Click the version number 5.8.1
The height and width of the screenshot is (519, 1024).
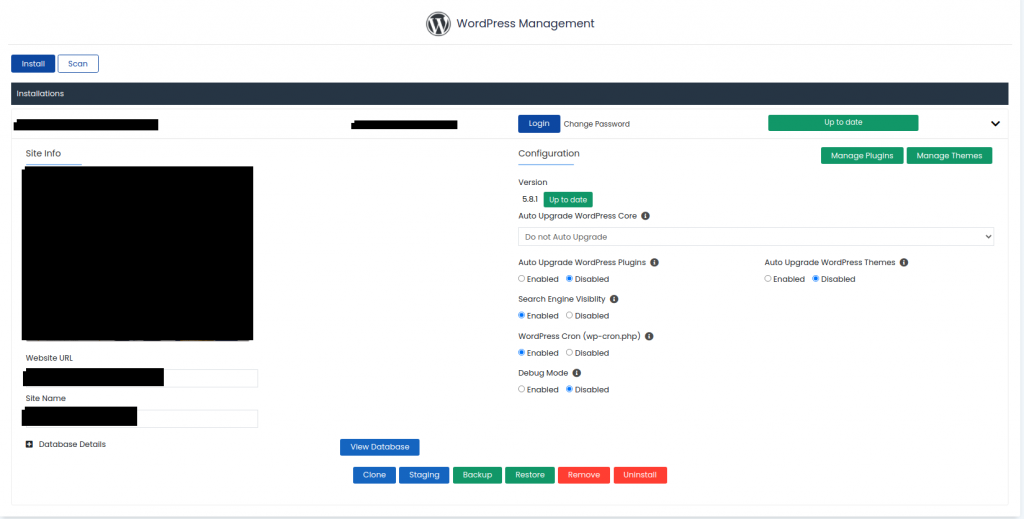[x=530, y=200]
